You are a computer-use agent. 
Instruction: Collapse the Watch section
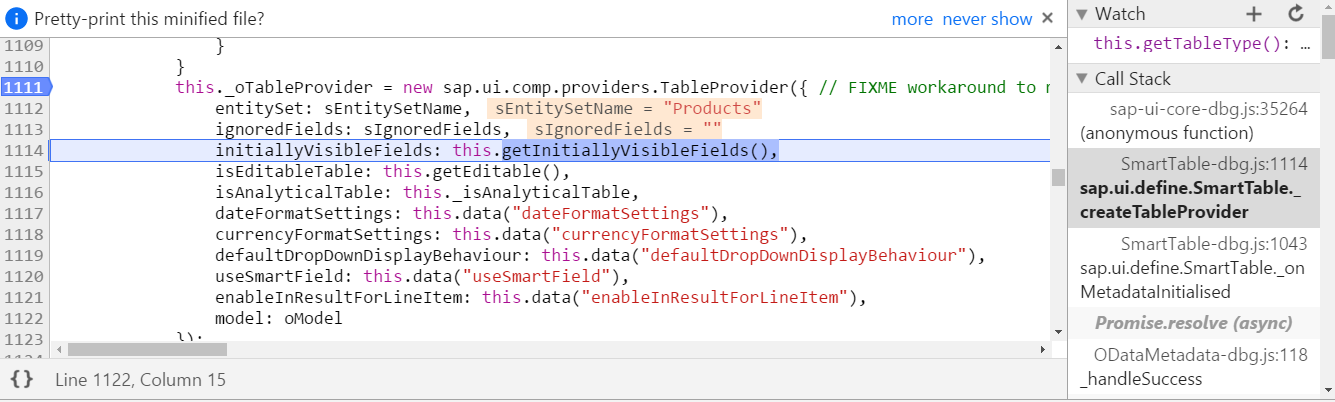coord(1082,14)
